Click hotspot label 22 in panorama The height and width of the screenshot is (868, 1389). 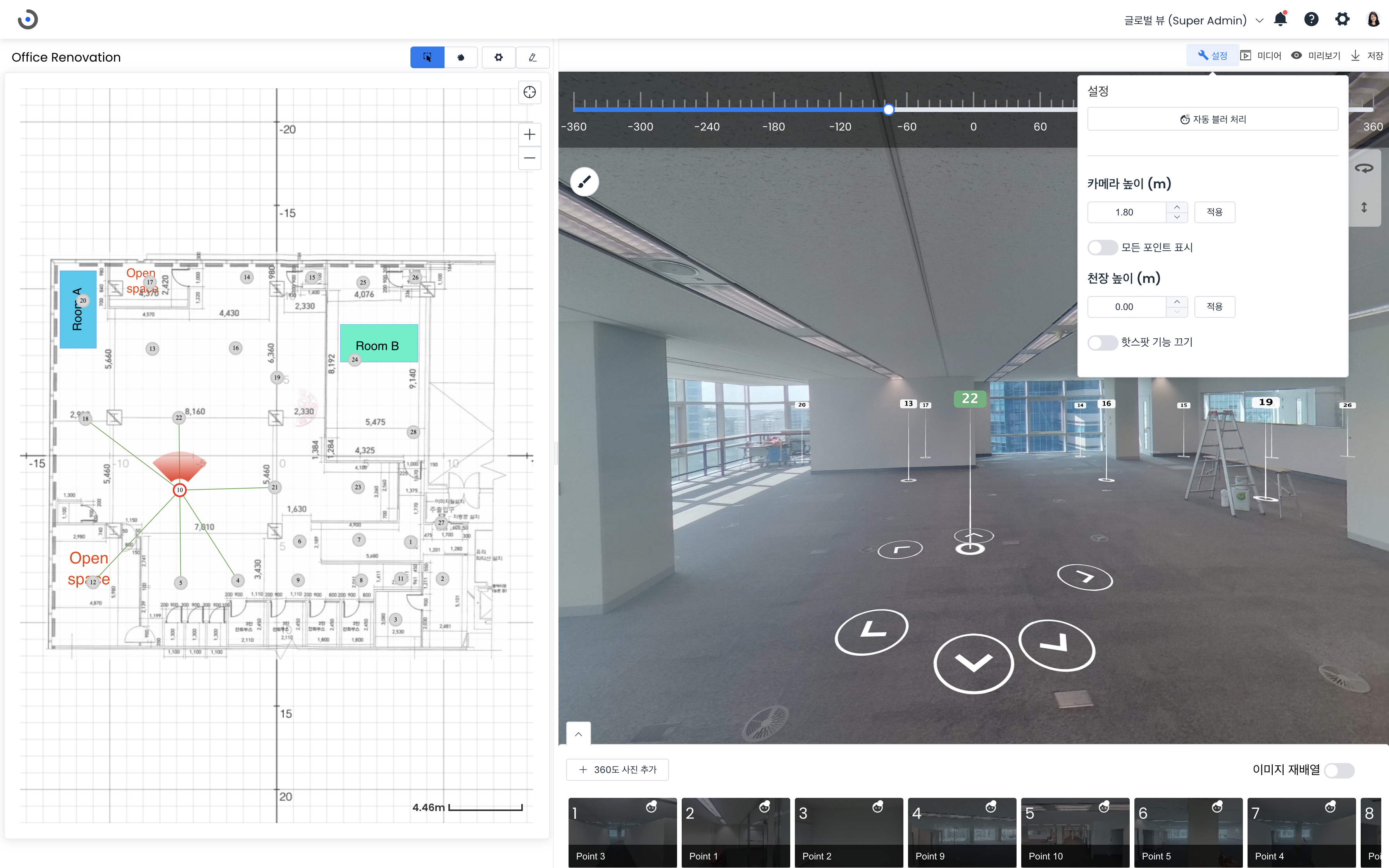[x=970, y=398]
